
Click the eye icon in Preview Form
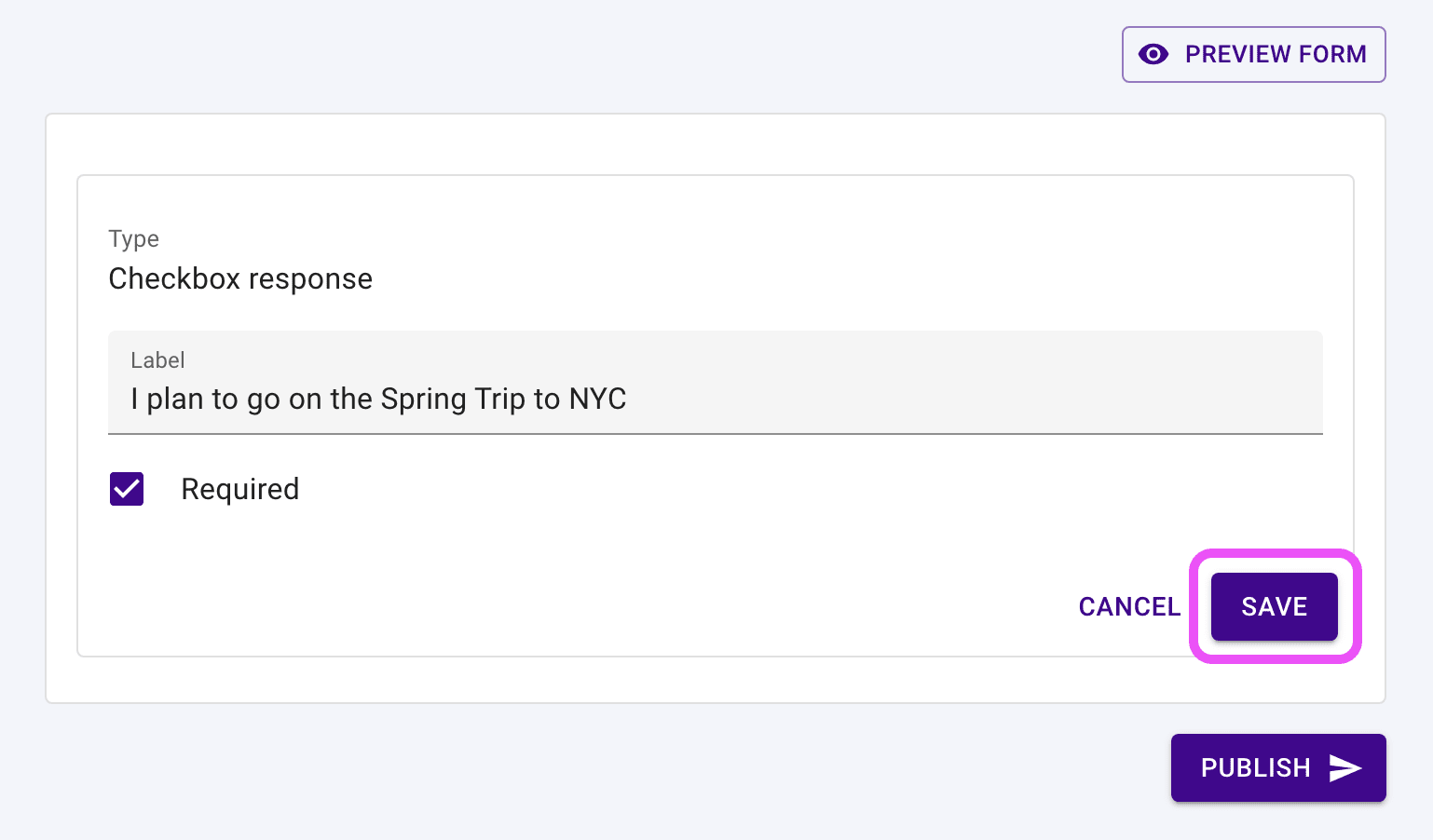[1153, 54]
